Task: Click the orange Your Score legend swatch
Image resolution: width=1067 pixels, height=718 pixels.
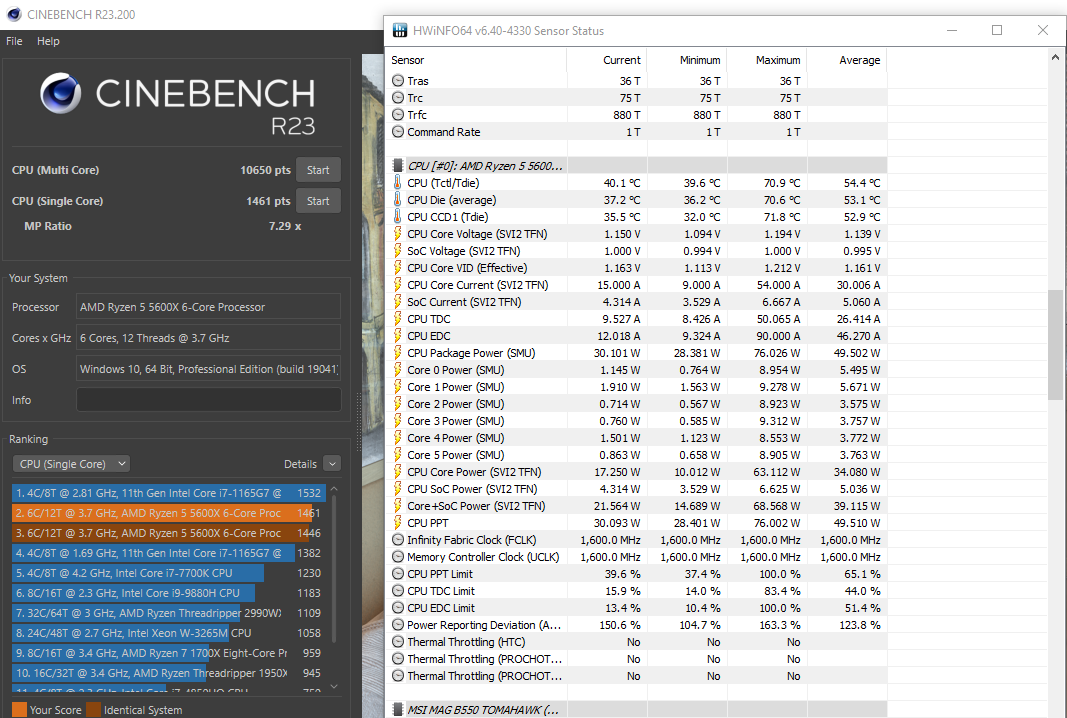Action: (20, 710)
